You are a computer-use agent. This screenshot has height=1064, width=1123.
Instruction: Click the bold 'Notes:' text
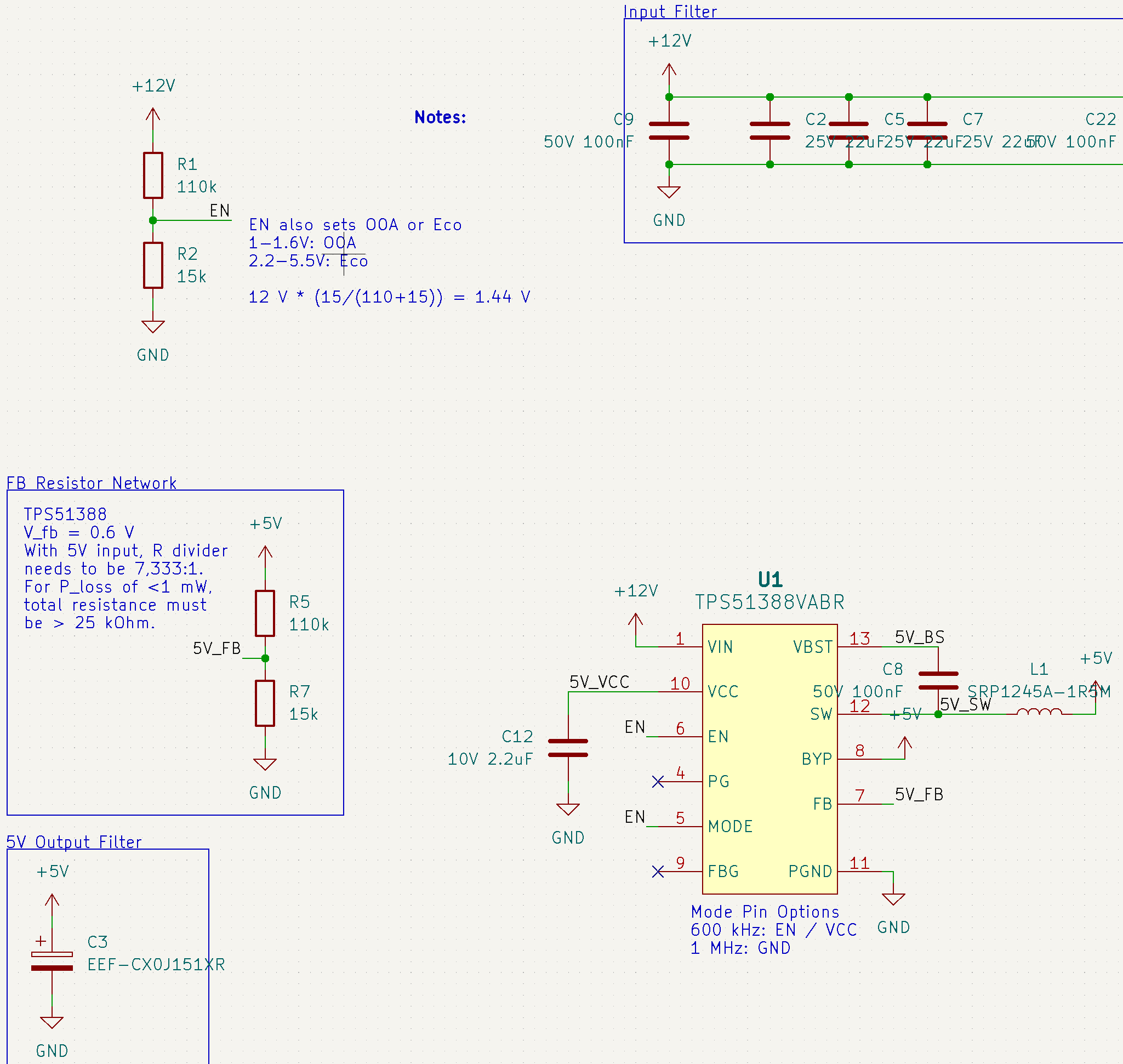click(440, 117)
